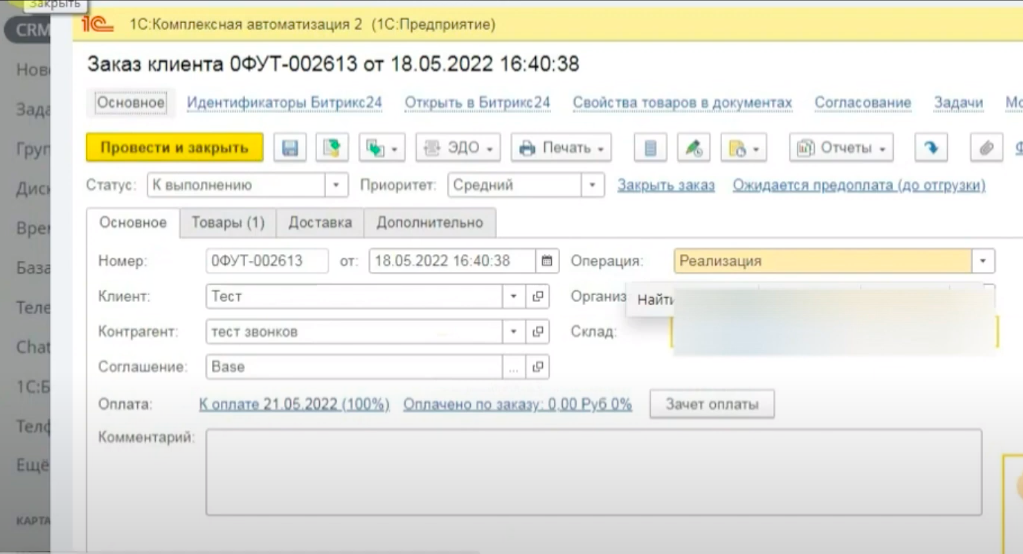Select the inner Основное tab
The image size is (1023, 554).
(133, 223)
